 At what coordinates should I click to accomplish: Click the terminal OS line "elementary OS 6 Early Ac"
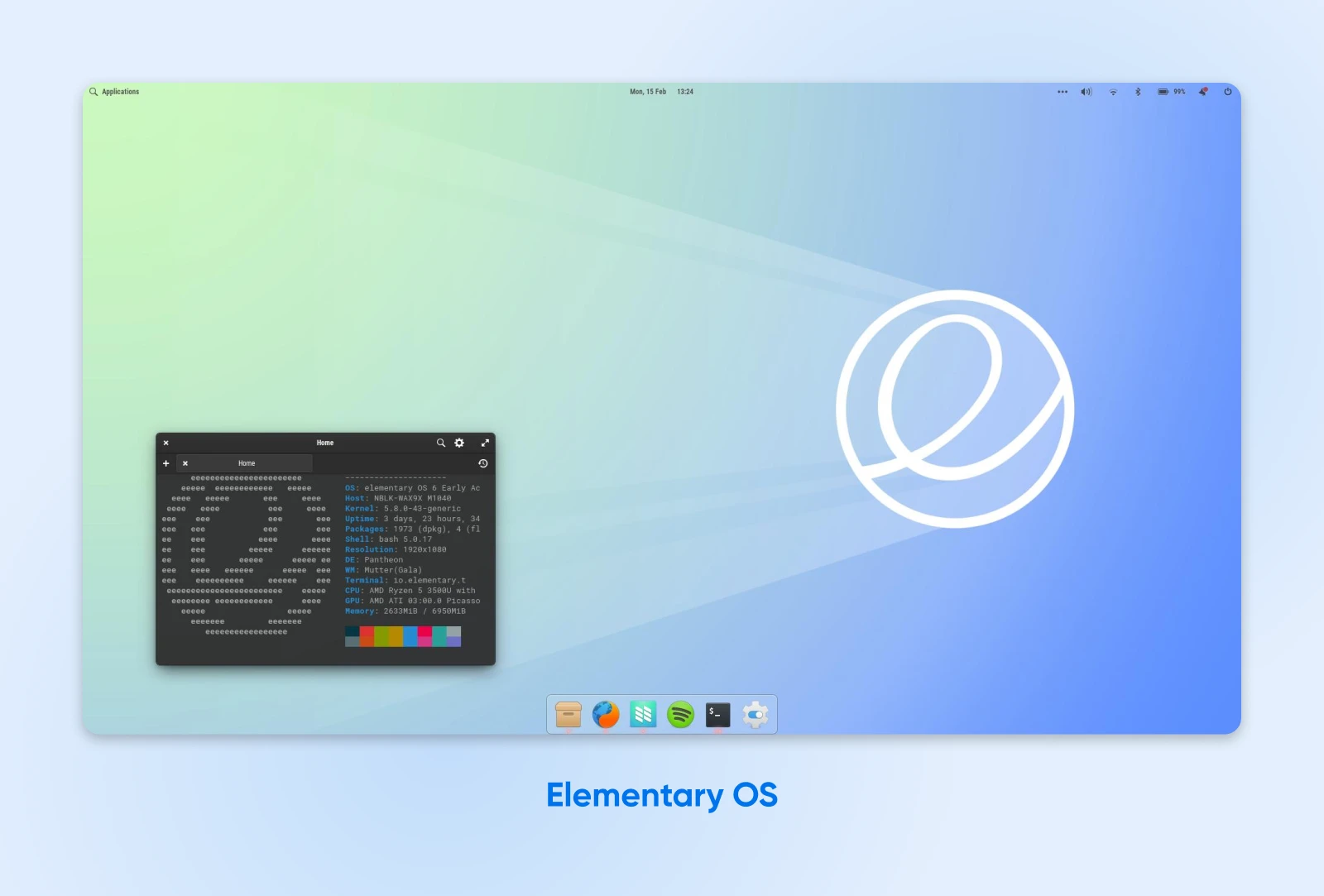coord(412,488)
